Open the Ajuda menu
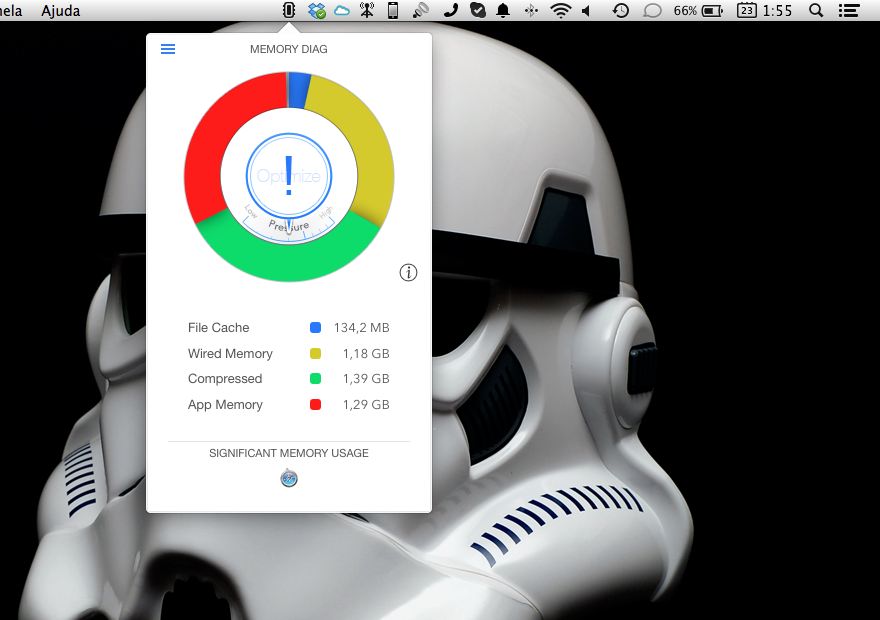 point(61,11)
